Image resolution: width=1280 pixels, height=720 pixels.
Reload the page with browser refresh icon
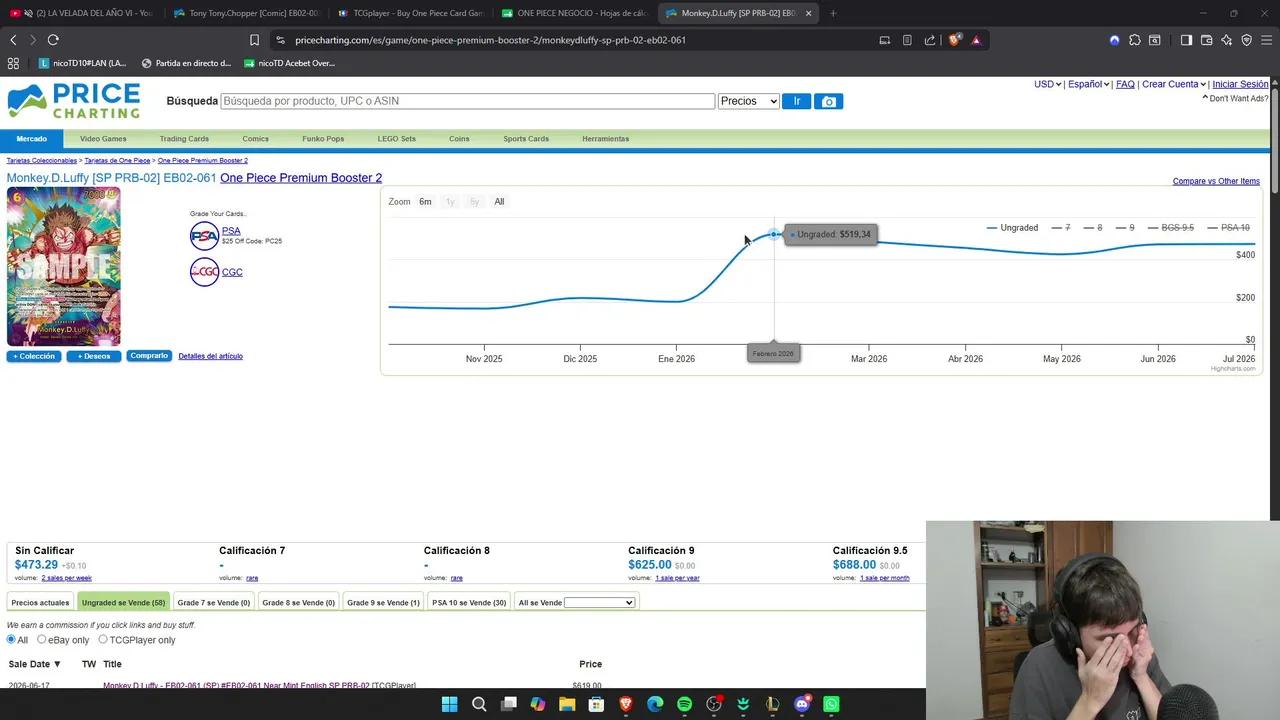click(53, 40)
